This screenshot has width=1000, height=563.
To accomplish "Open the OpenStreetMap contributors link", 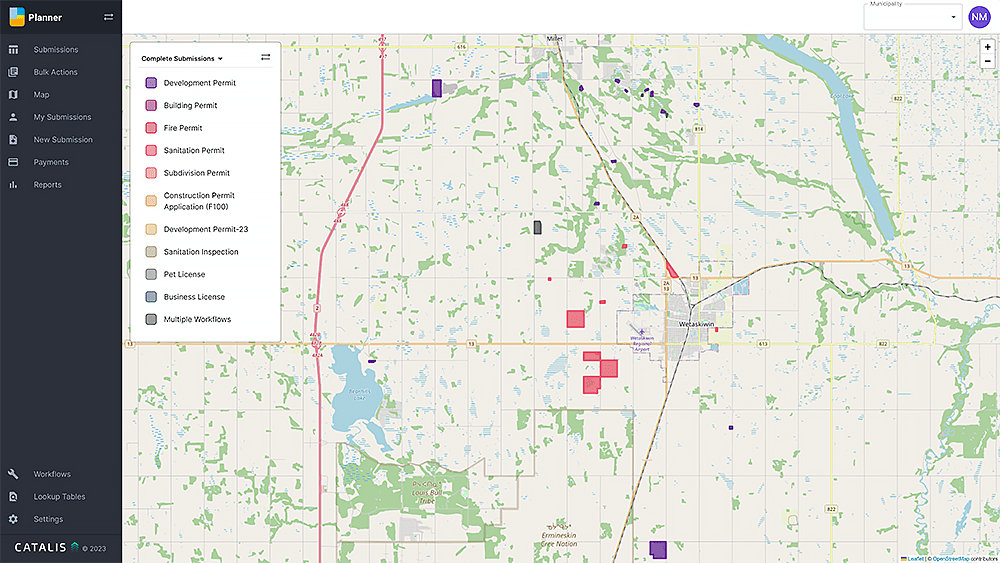I will 951,559.
